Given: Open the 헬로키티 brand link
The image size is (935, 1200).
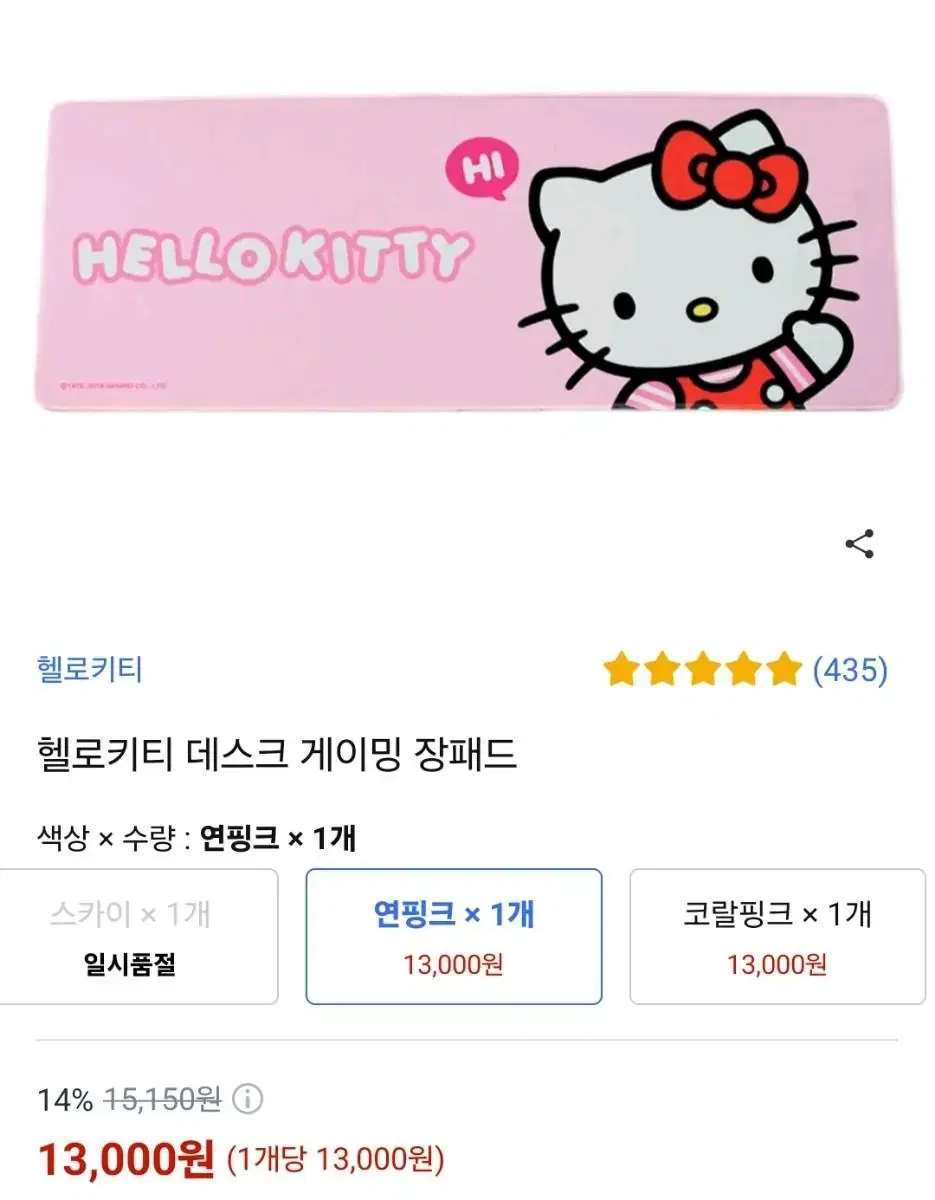Looking at the screenshot, I should tap(90, 668).
